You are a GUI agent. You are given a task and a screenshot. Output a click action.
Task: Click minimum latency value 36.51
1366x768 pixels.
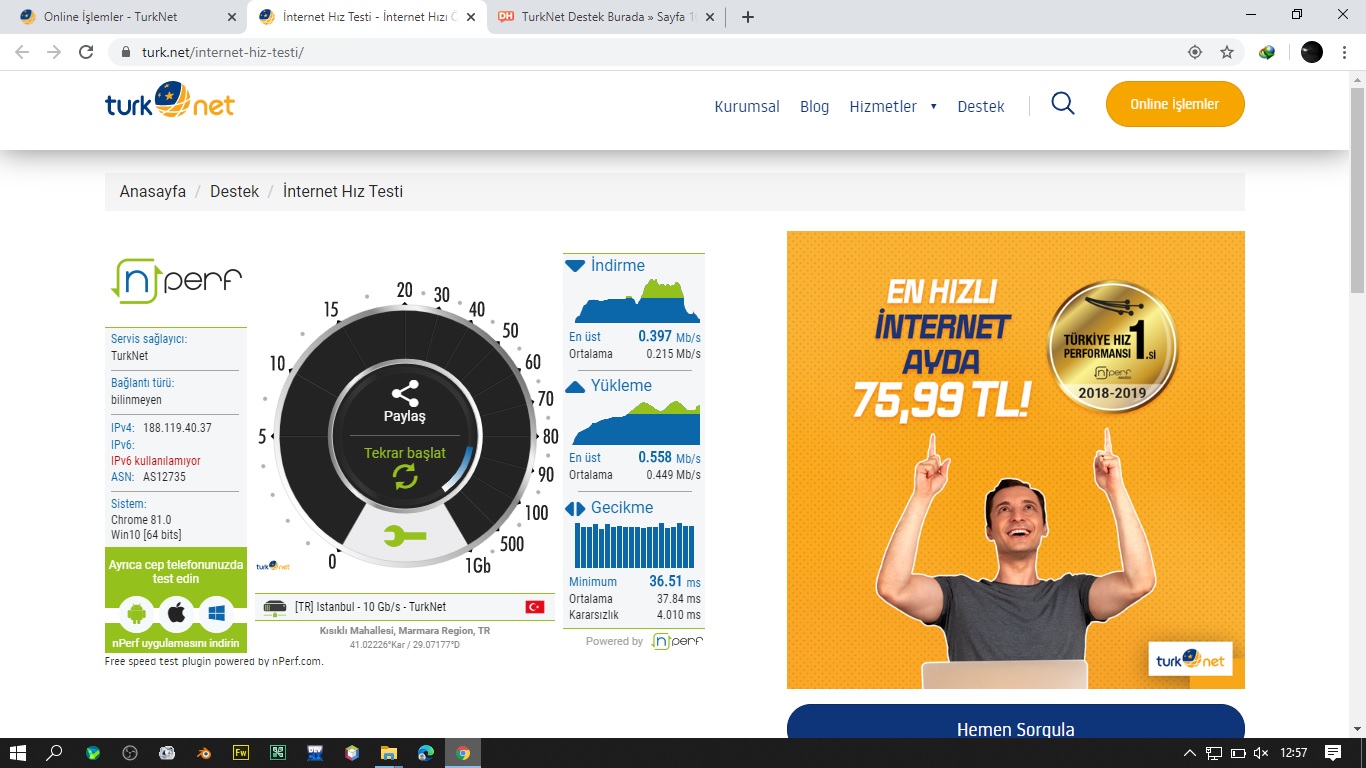[x=665, y=581]
